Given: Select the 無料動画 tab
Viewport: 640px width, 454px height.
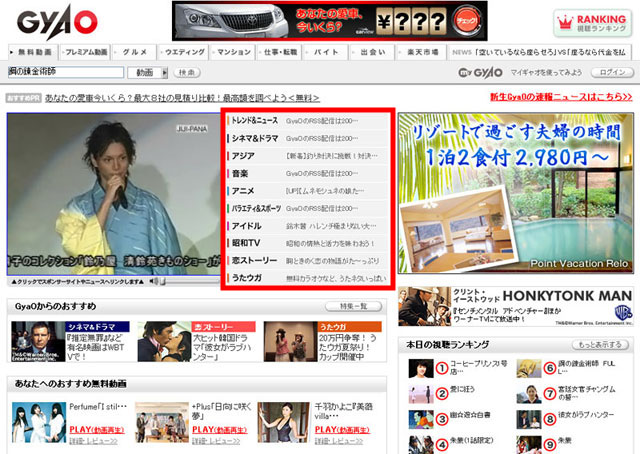Looking at the screenshot, I should [x=33, y=52].
